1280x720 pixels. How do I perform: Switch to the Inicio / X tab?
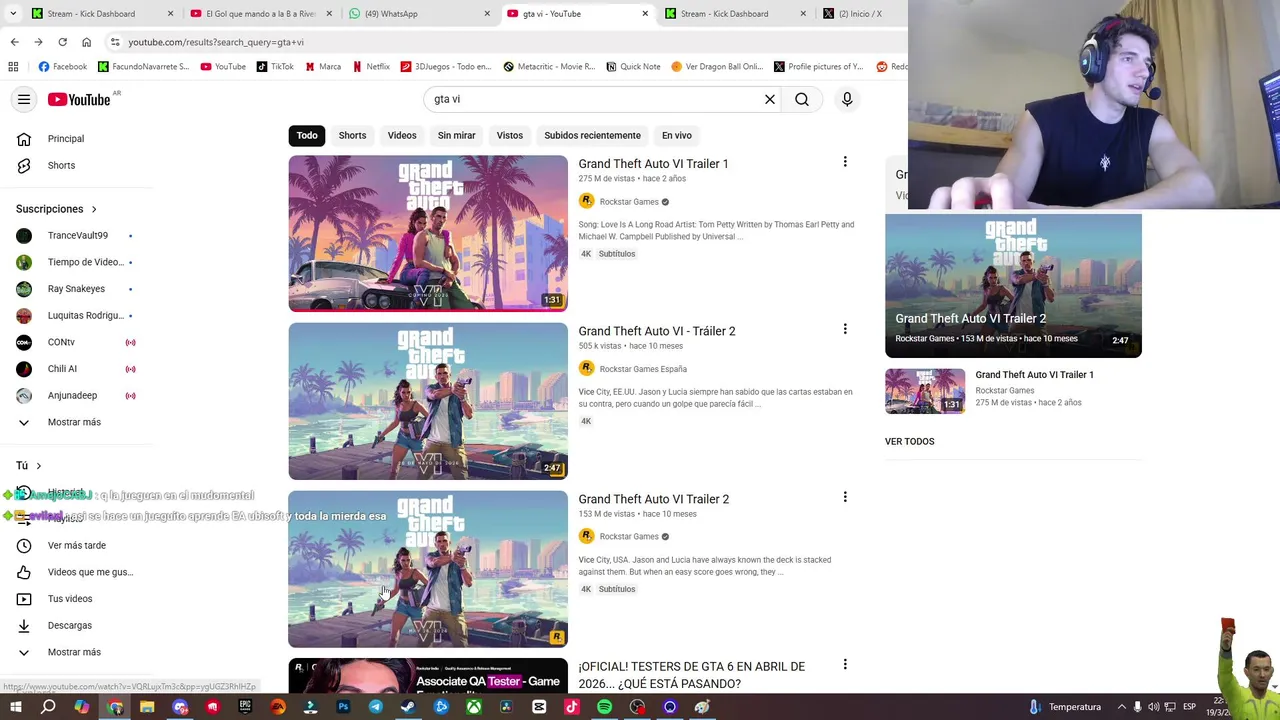[x=860, y=14]
